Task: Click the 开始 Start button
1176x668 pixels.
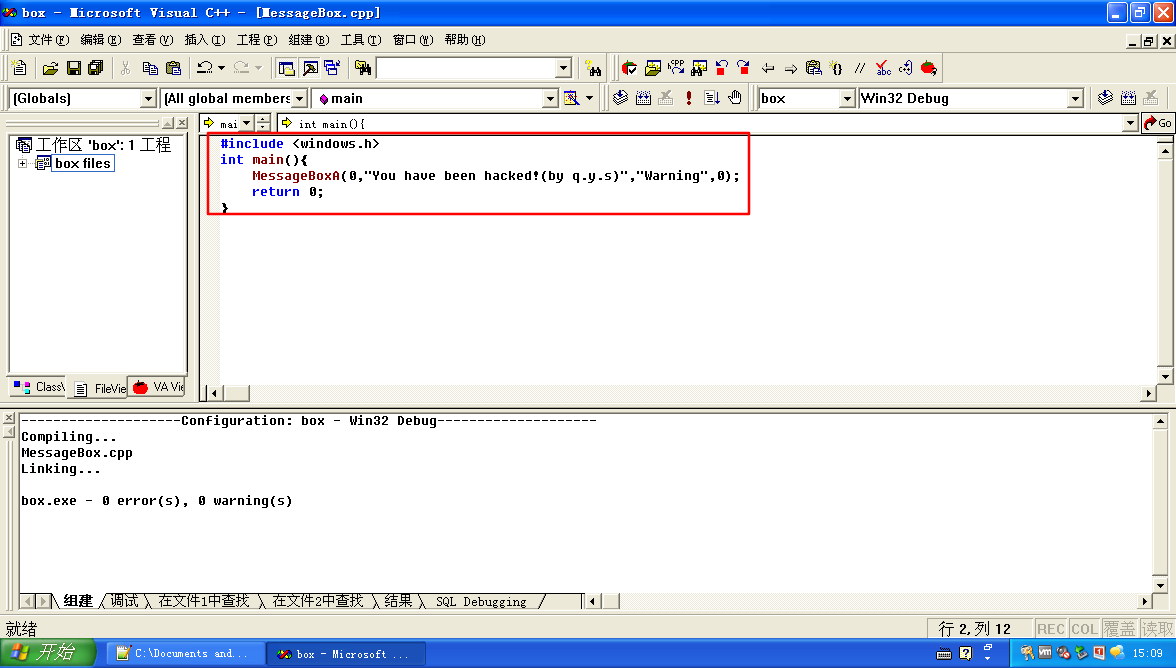Action: [48, 653]
